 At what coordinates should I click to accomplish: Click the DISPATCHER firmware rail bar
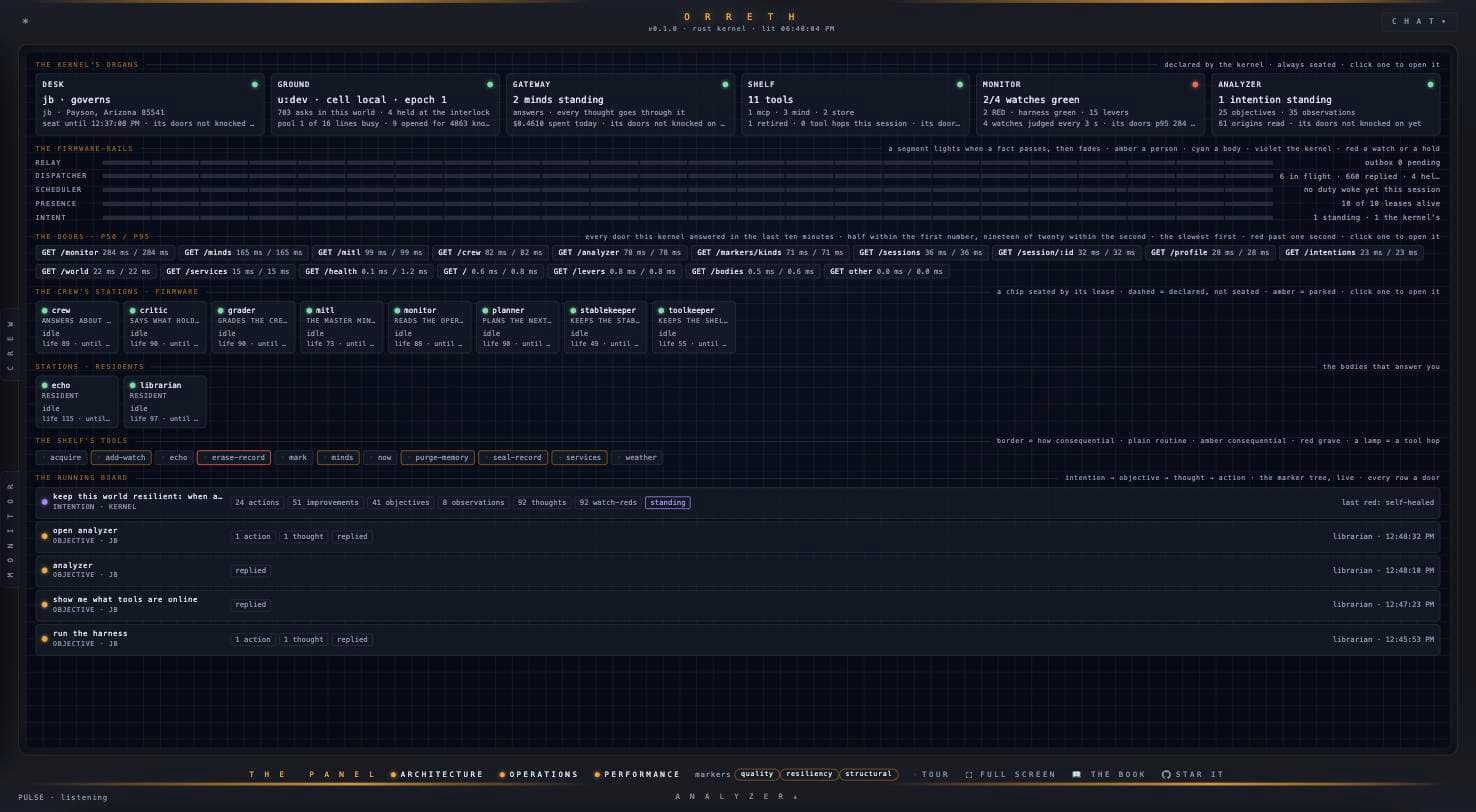(x=687, y=176)
